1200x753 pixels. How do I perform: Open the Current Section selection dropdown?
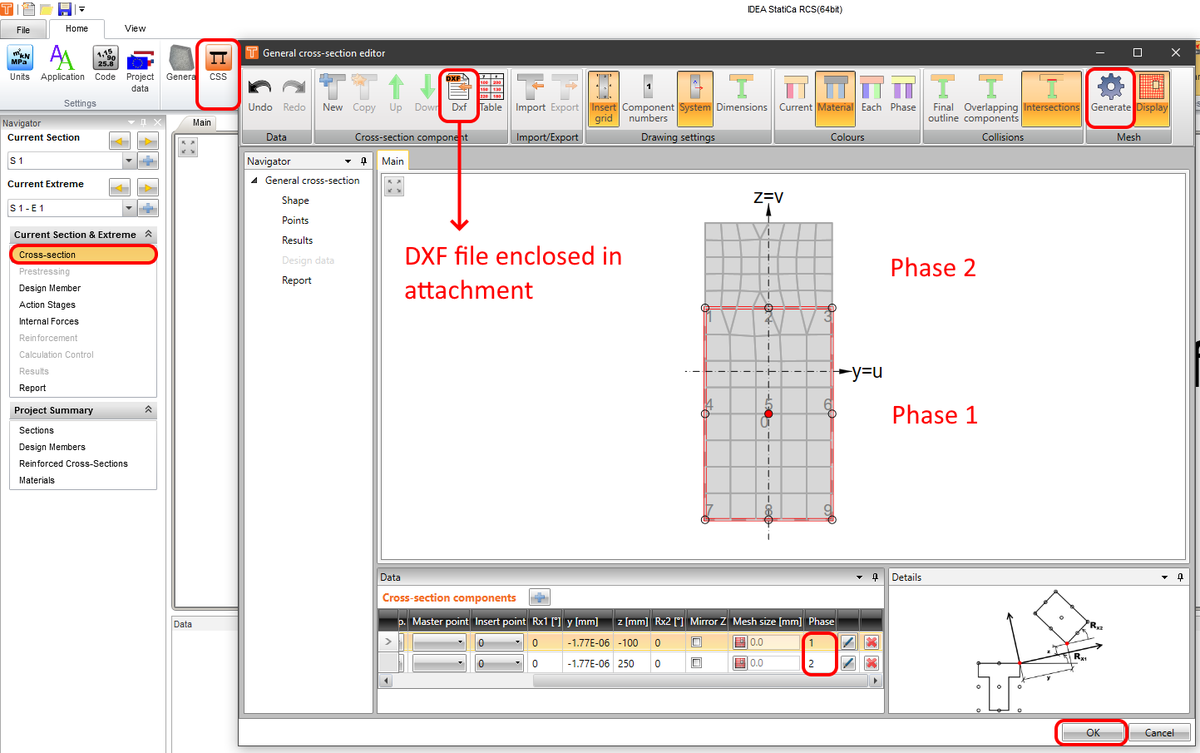point(128,160)
